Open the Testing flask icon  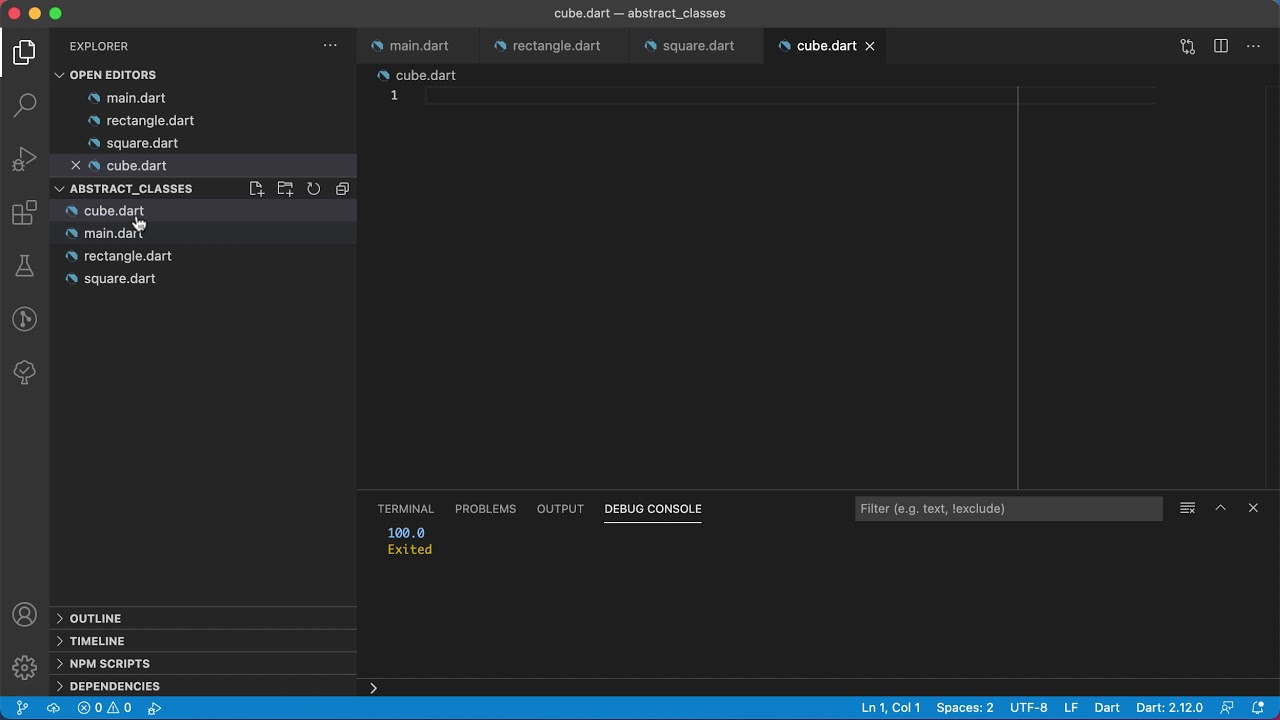click(x=25, y=266)
